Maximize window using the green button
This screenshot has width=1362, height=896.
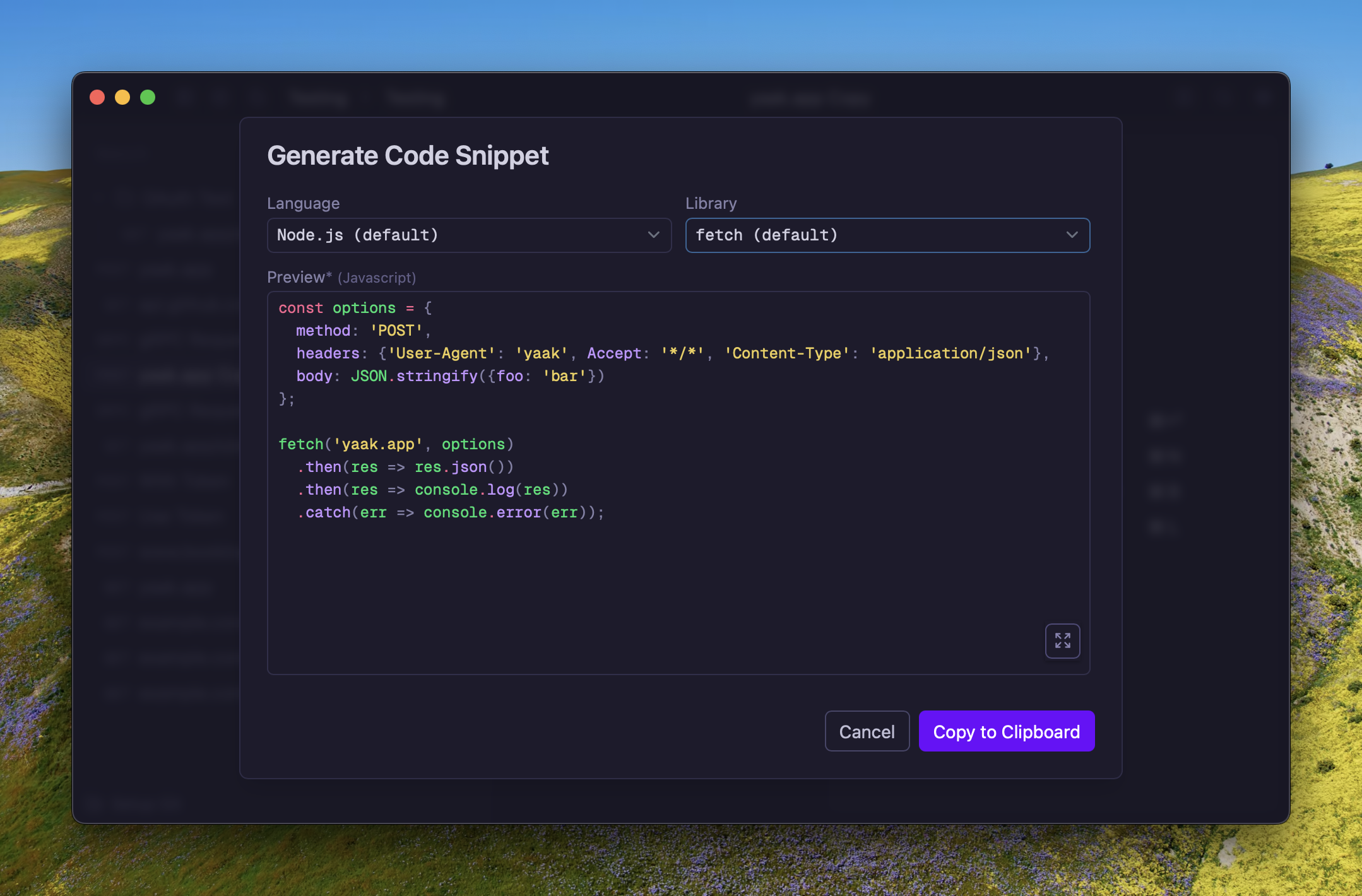[x=148, y=97]
